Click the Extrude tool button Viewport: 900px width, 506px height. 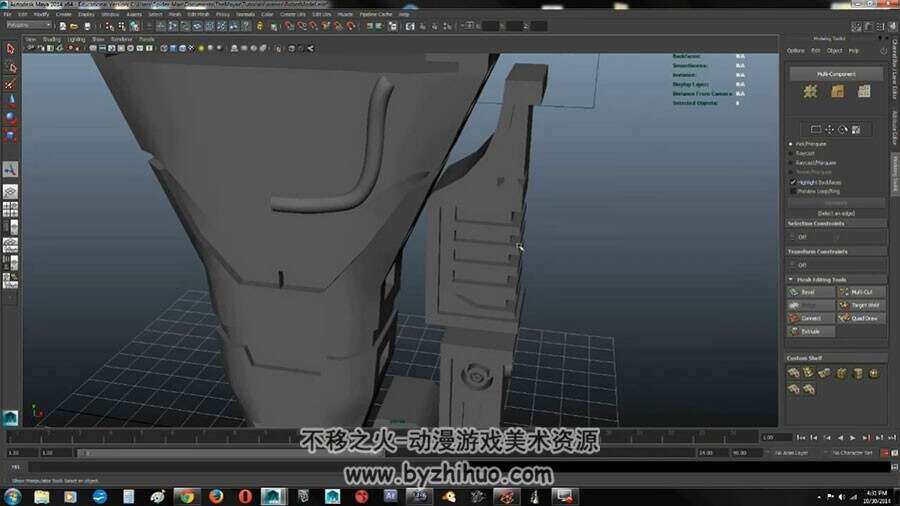tap(811, 332)
